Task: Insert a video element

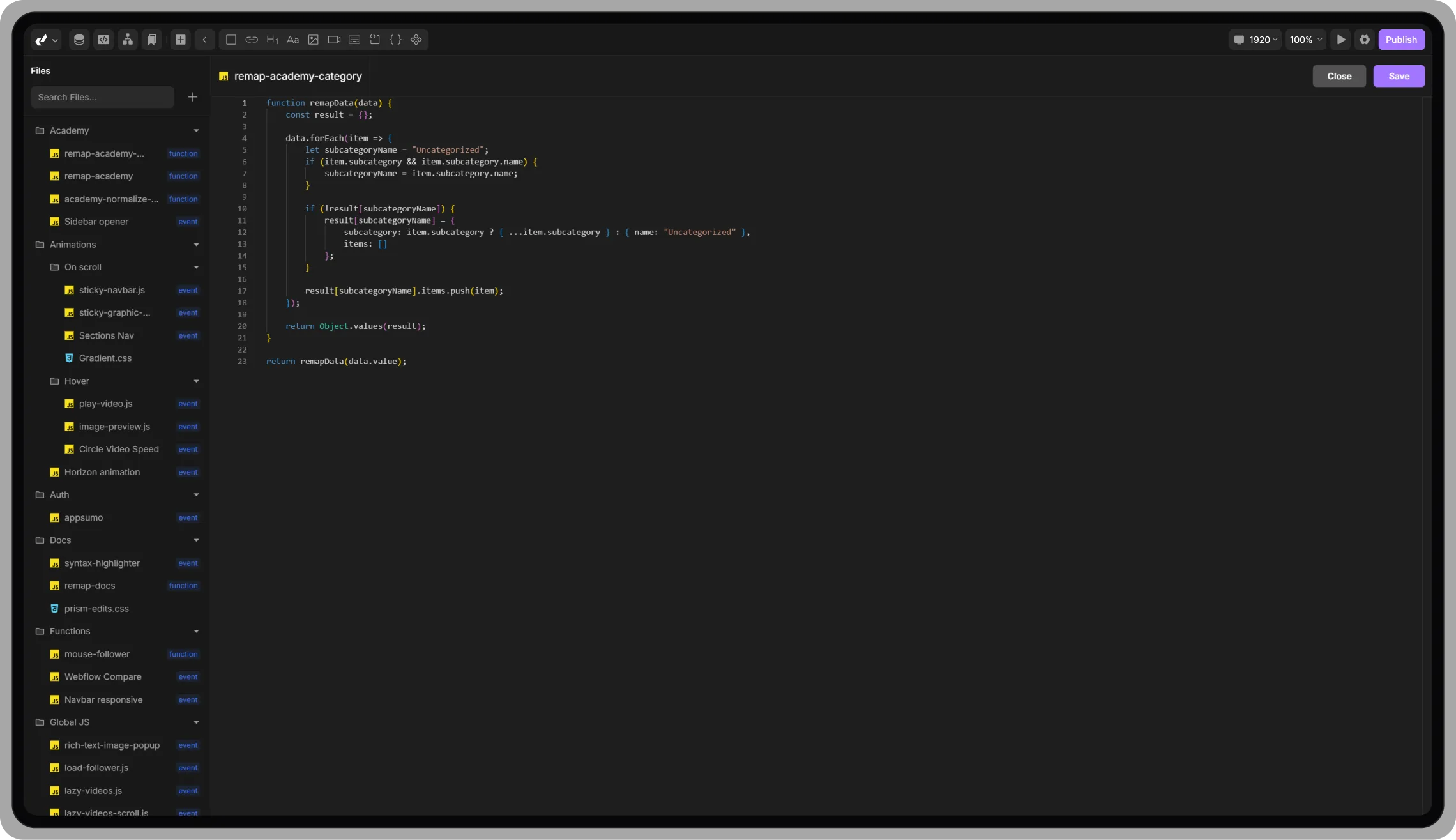Action: point(334,40)
